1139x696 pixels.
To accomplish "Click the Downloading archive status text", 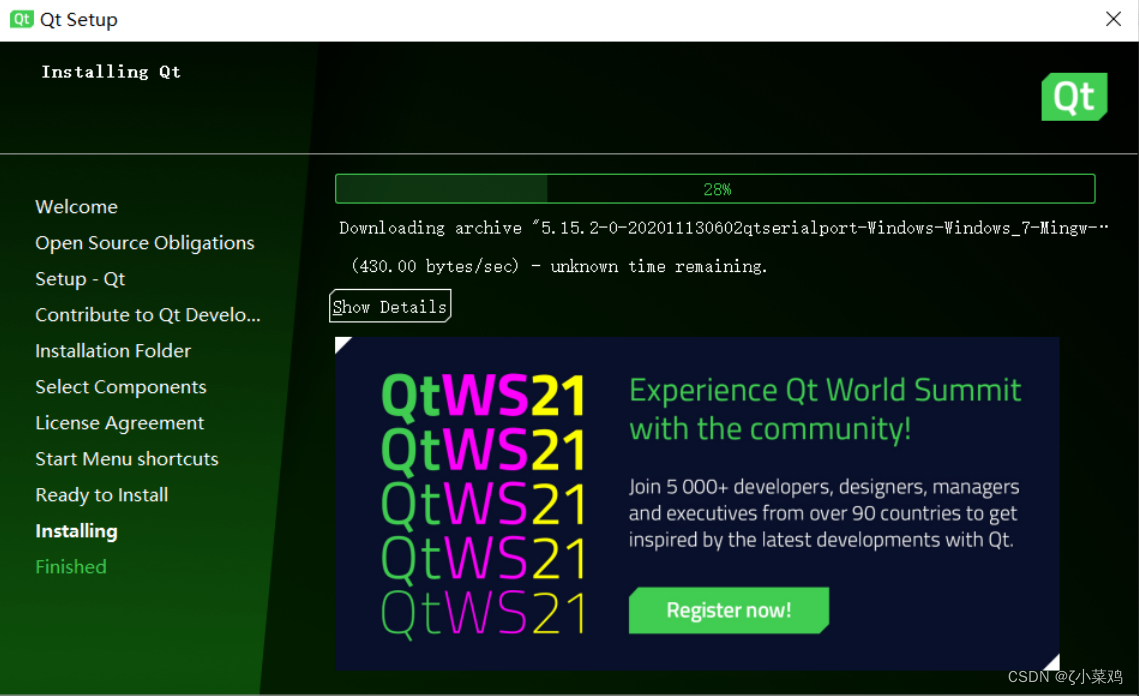I will click(x=723, y=228).
